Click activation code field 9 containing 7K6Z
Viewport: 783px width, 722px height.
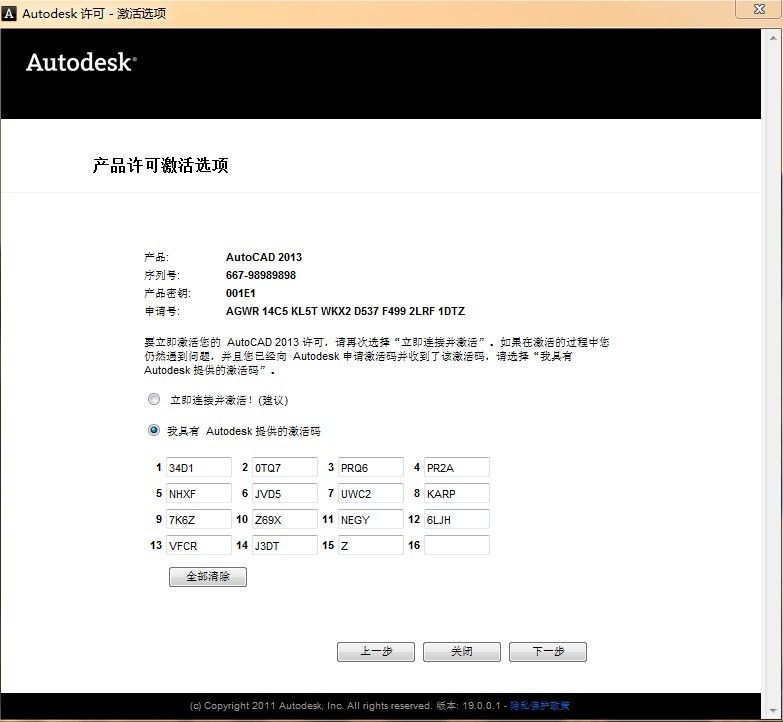[x=199, y=519]
